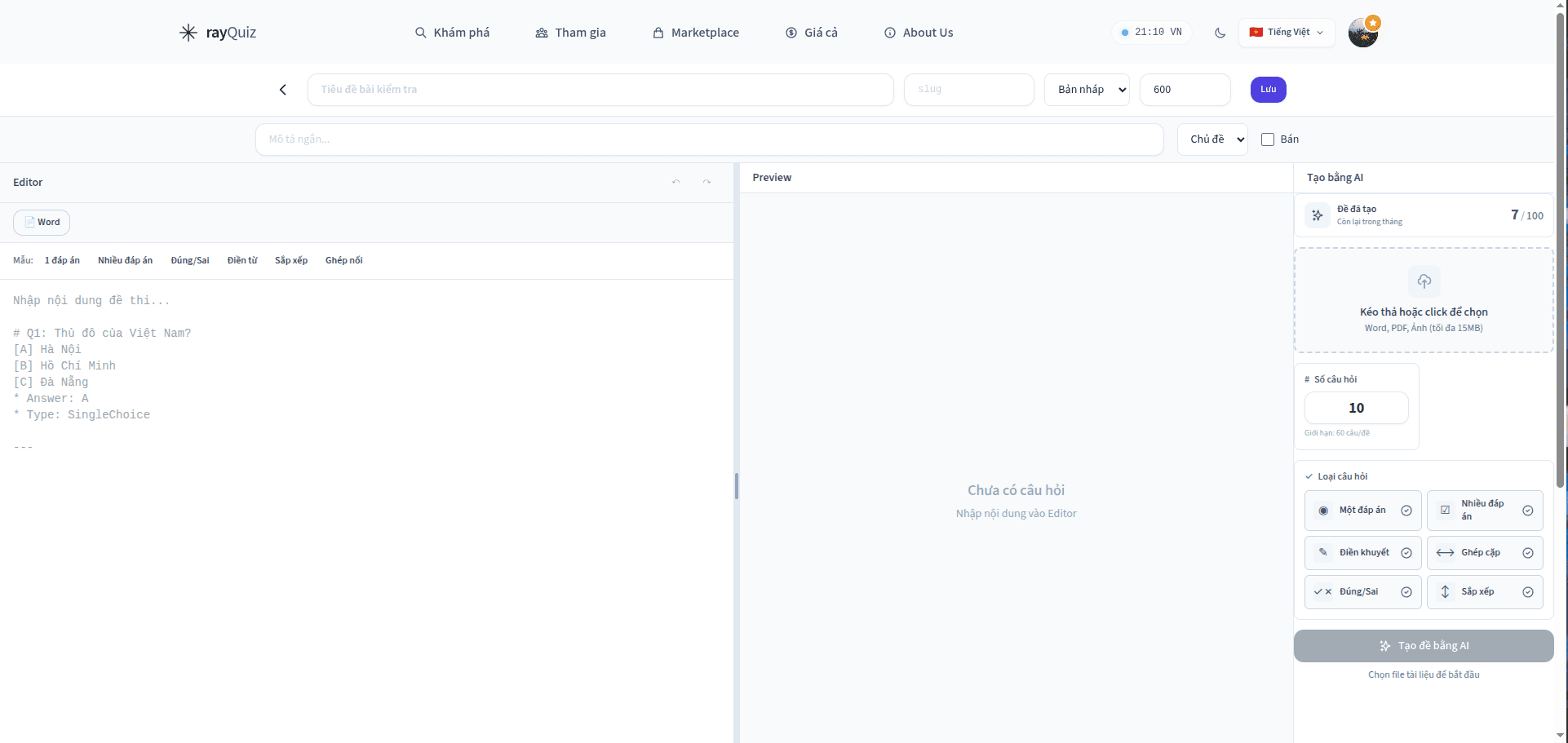Click the editor redo arrow
Screen dimensions: 1568x743
[x=706, y=182]
